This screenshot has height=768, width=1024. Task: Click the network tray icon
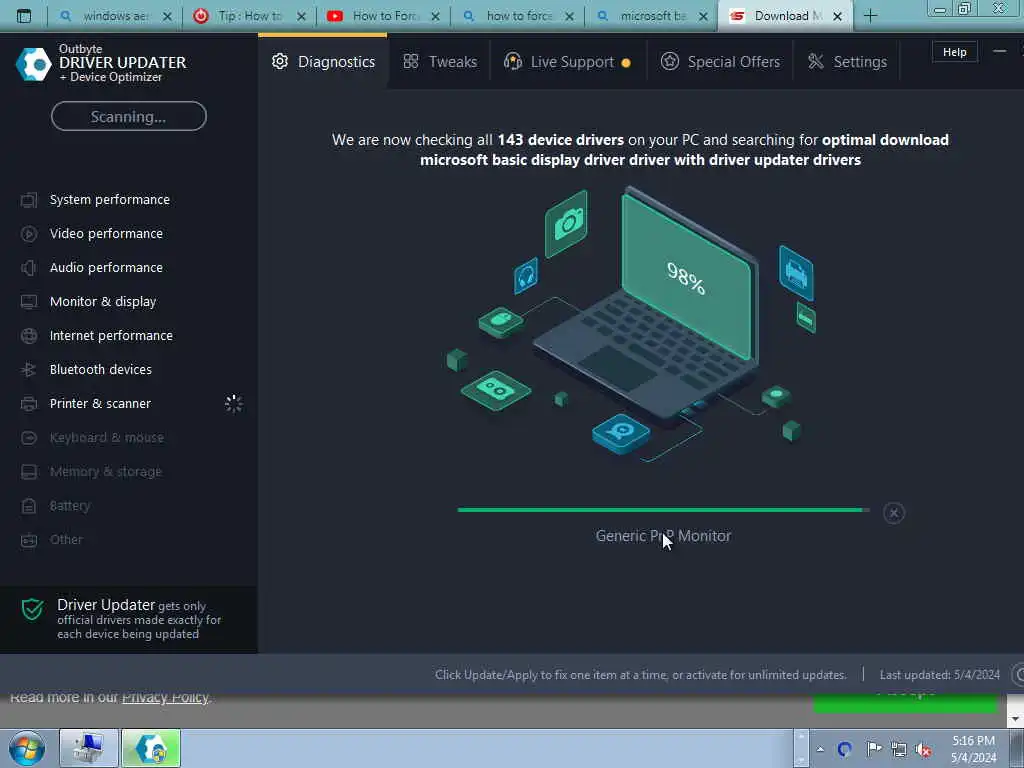click(899, 749)
